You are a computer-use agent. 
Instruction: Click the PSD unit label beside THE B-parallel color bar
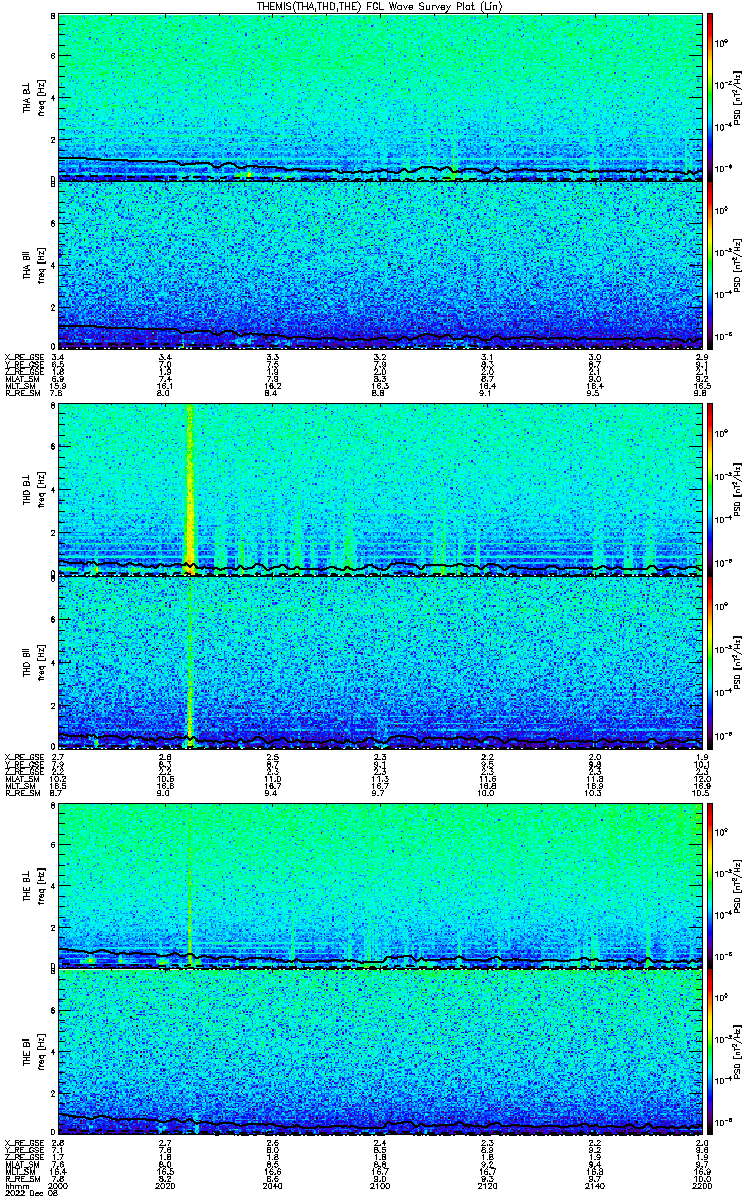click(736, 1053)
